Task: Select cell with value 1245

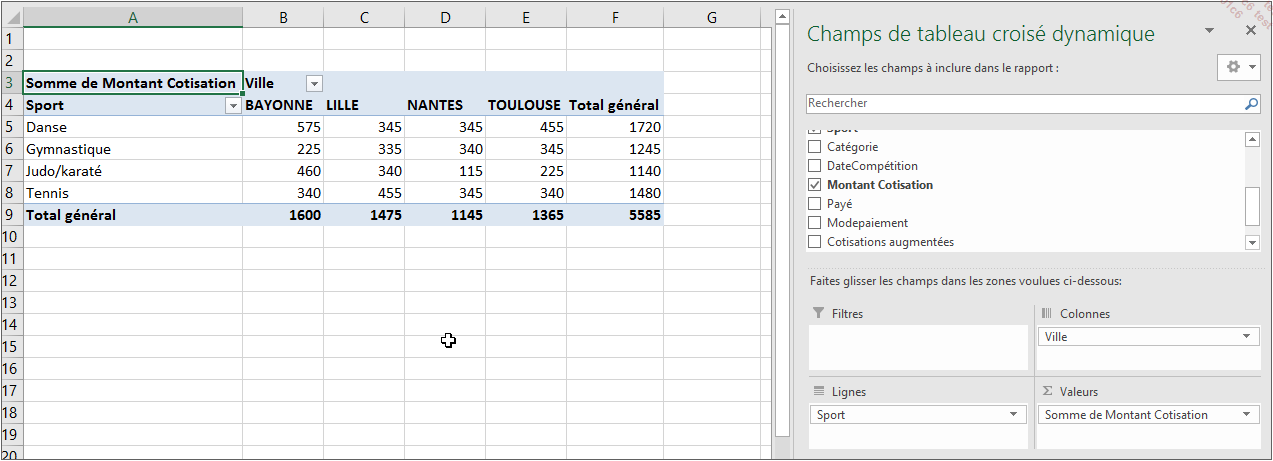Action: 615,149
